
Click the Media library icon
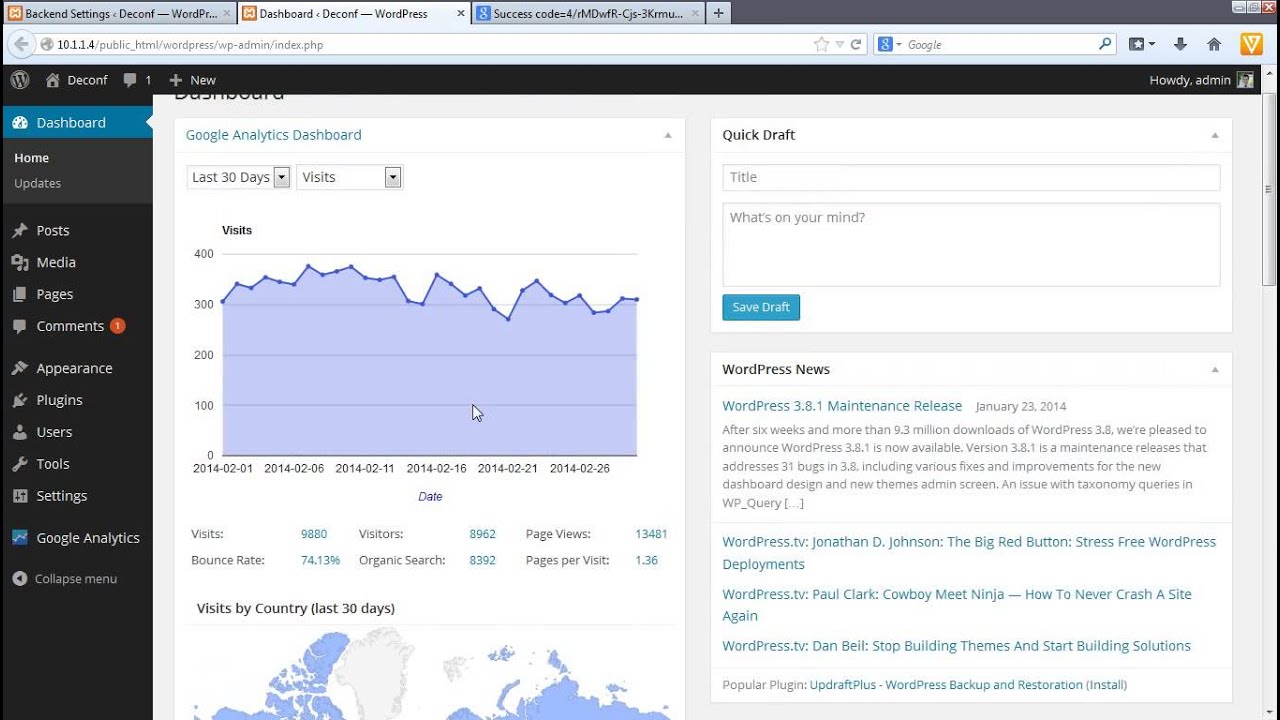tap(20, 262)
